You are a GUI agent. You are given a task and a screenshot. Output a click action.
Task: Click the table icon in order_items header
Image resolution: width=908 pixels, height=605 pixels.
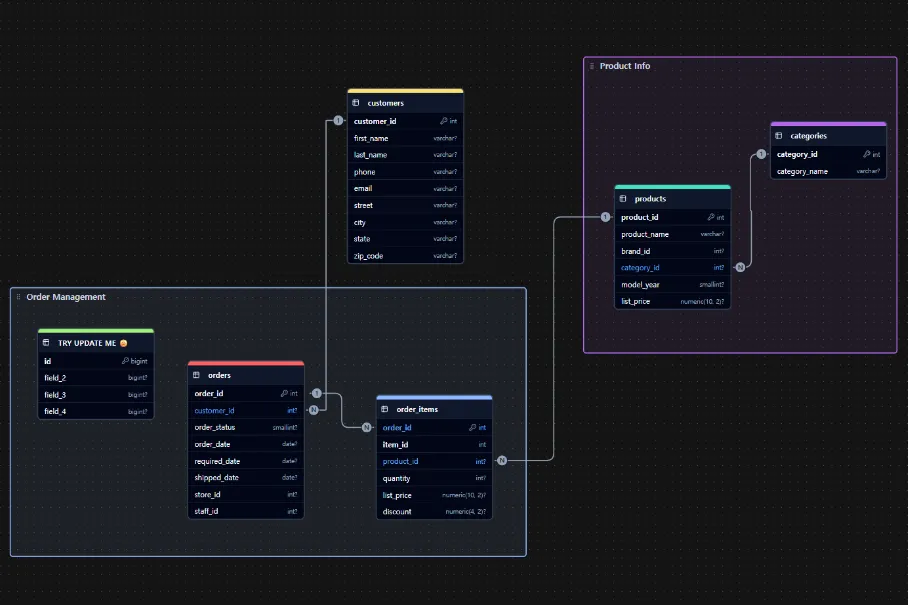[385, 409]
